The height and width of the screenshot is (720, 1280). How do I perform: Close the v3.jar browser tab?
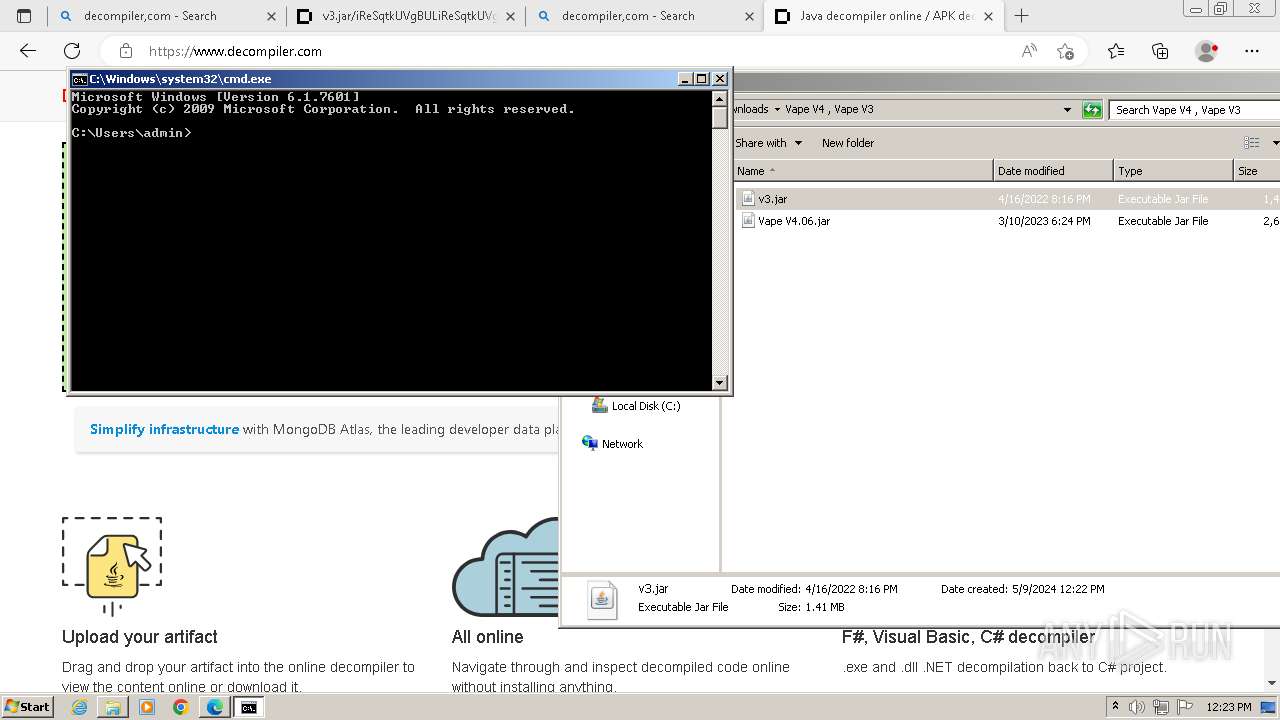coord(510,16)
